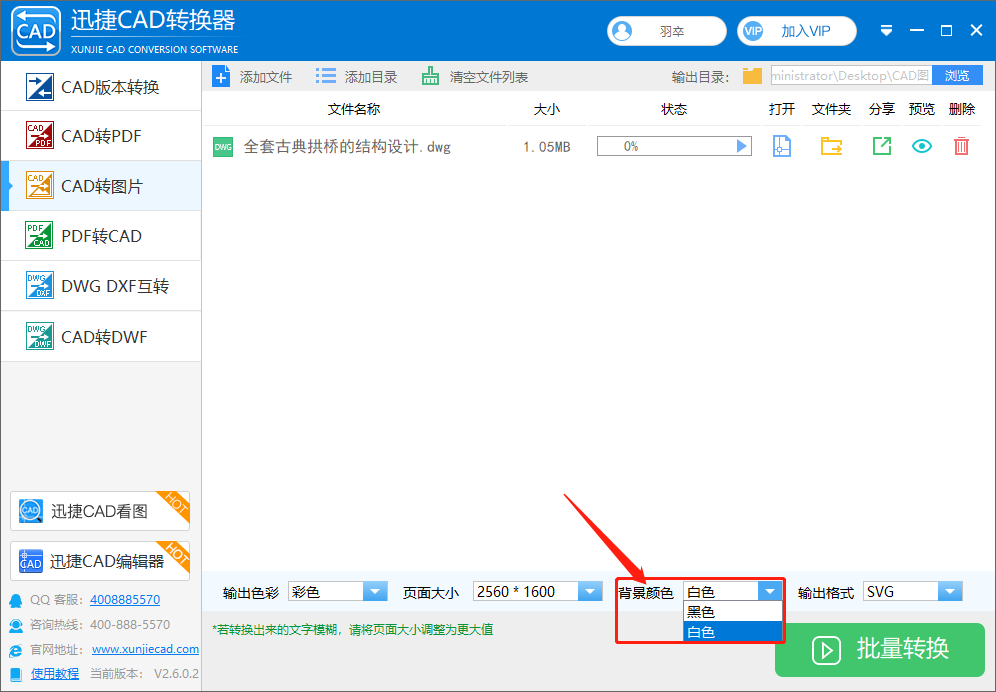This screenshot has width=996, height=692.
Task: Click the 咨询热线 headset icon
Action: coord(16,625)
